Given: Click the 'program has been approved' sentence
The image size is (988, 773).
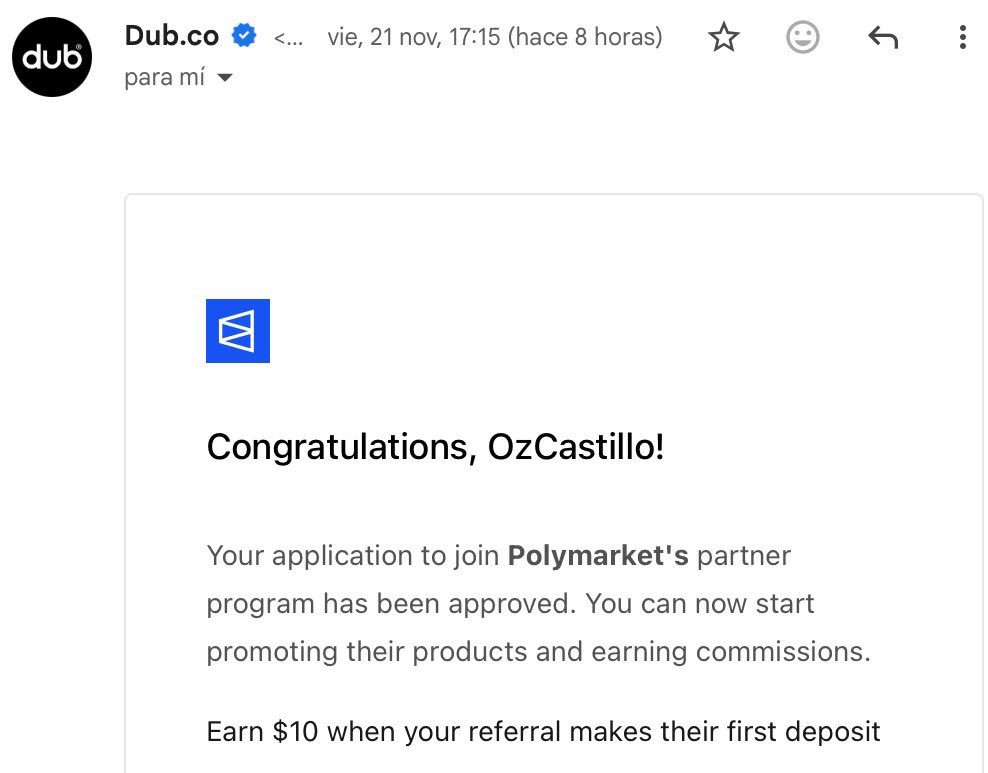Looking at the screenshot, I should pos(390,604).
